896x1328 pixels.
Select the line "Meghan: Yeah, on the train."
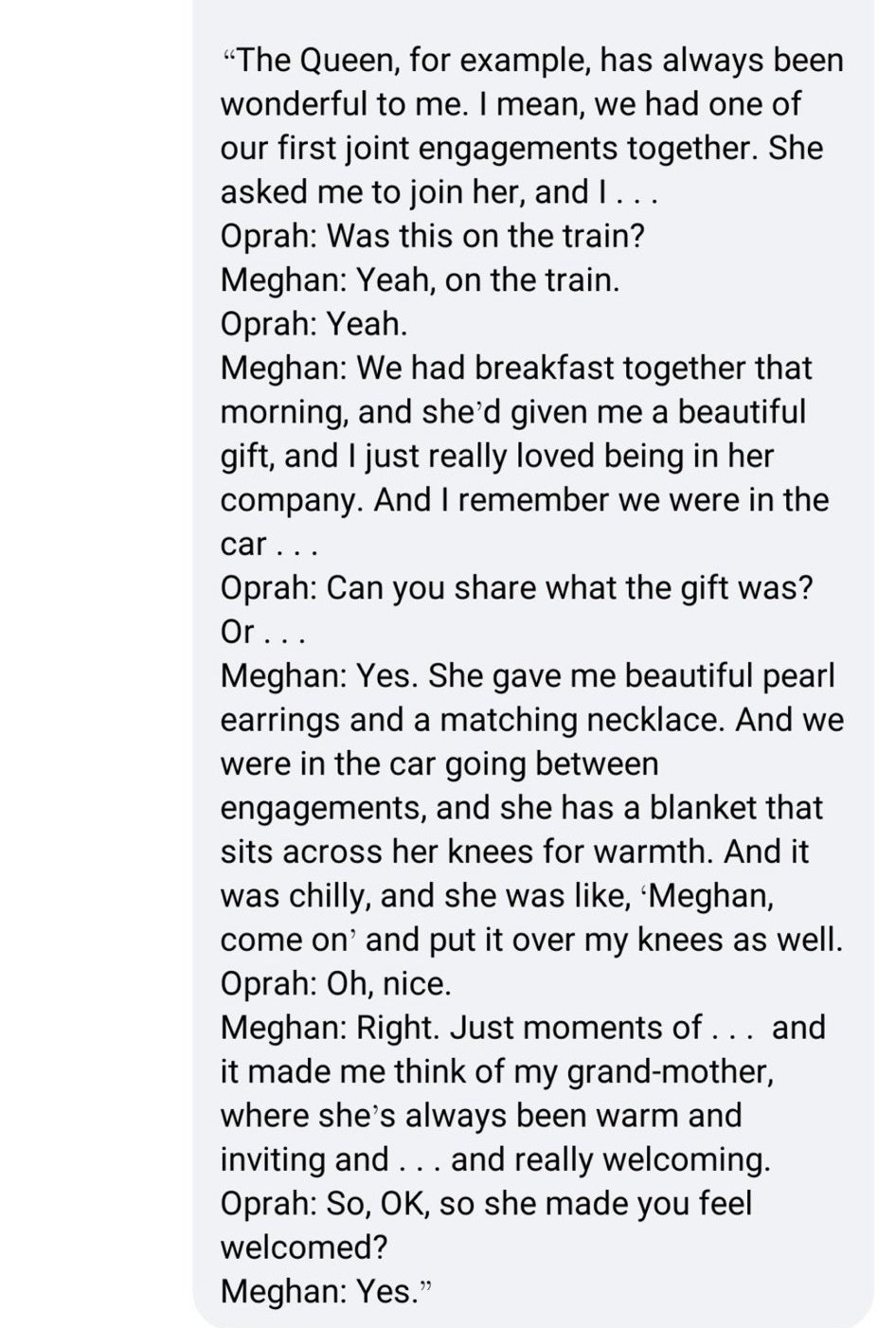tap(421, 280)
